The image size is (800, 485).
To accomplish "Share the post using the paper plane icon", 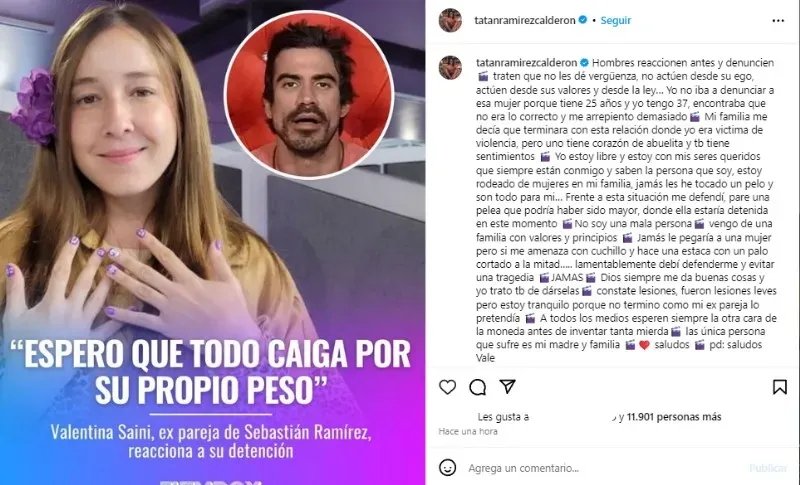I will pyautogui.click(x=507, y=387).
